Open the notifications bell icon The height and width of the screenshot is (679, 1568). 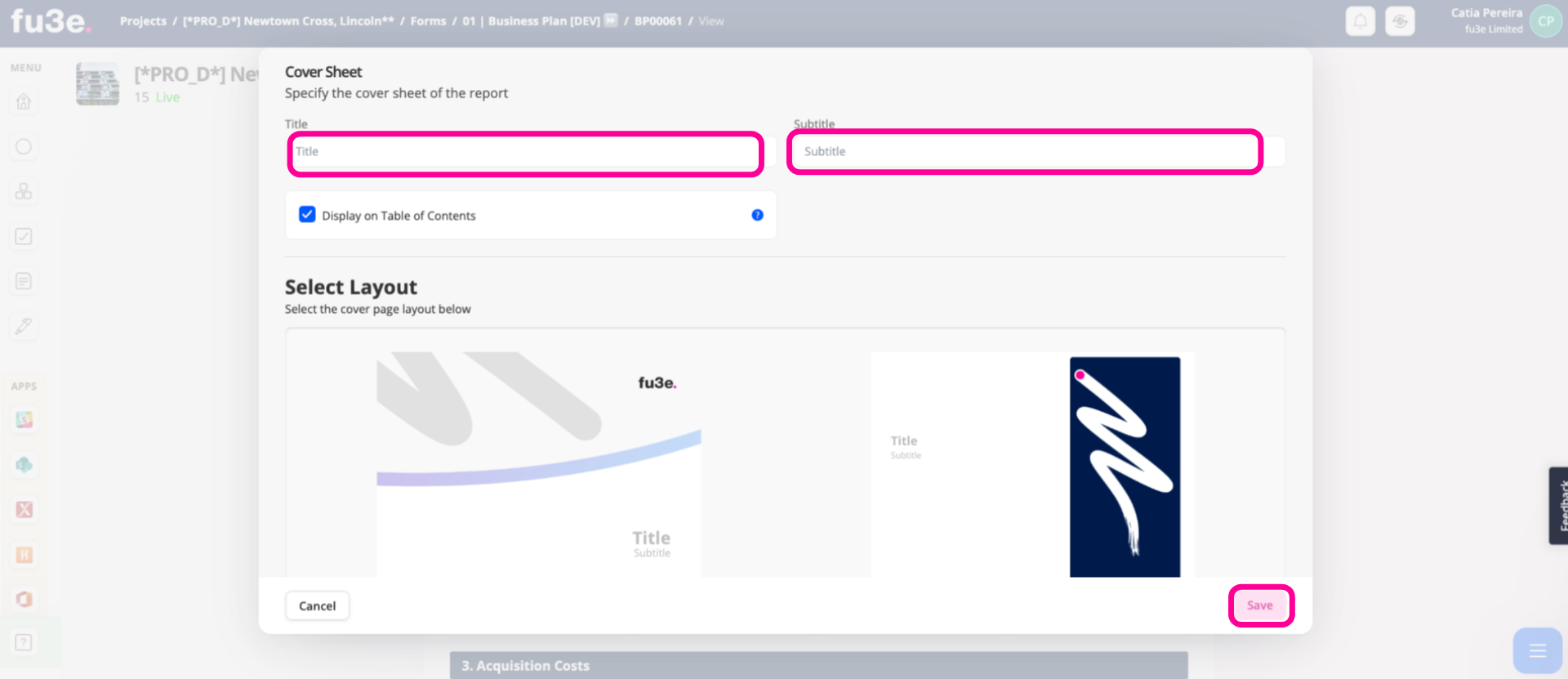point(1360,21)
